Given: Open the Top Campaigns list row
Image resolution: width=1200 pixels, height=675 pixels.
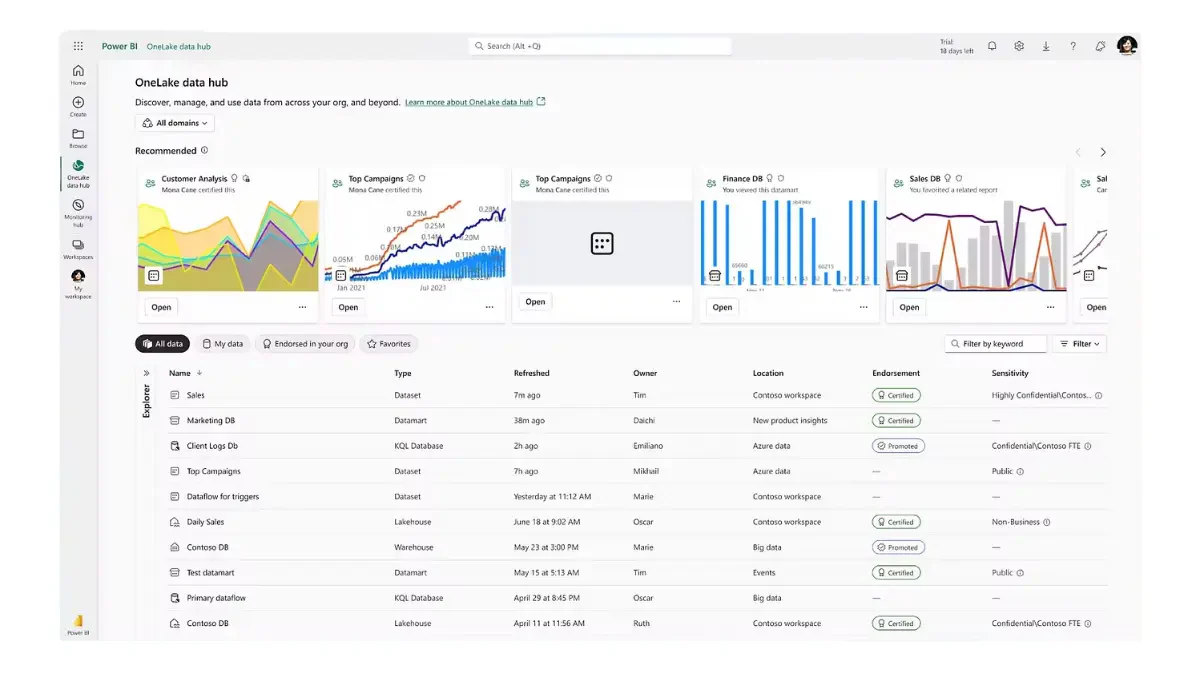Looking at the screenshot, I should (x=637, y=471).
